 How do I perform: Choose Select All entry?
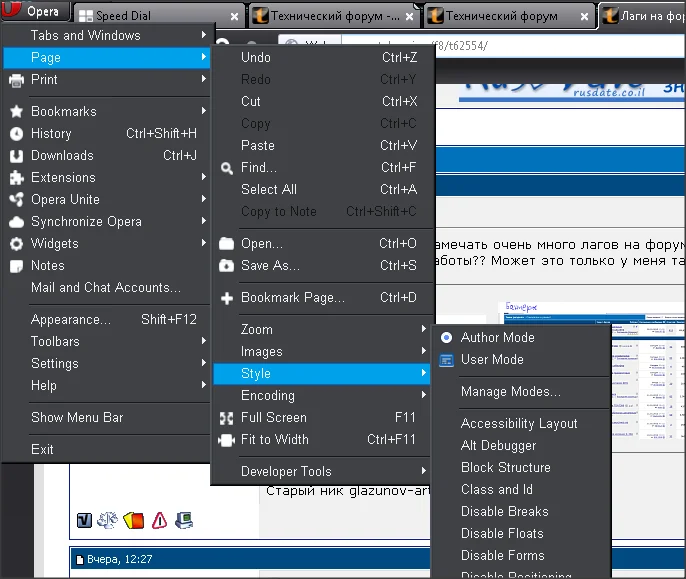[322, 189]
